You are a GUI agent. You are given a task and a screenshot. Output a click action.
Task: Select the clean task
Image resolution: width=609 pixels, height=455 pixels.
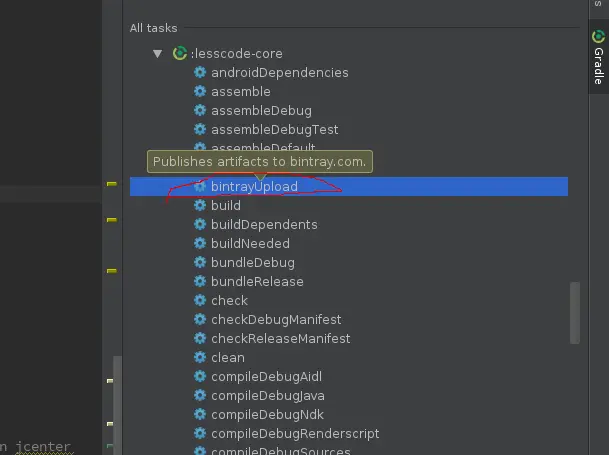point(228,357)
